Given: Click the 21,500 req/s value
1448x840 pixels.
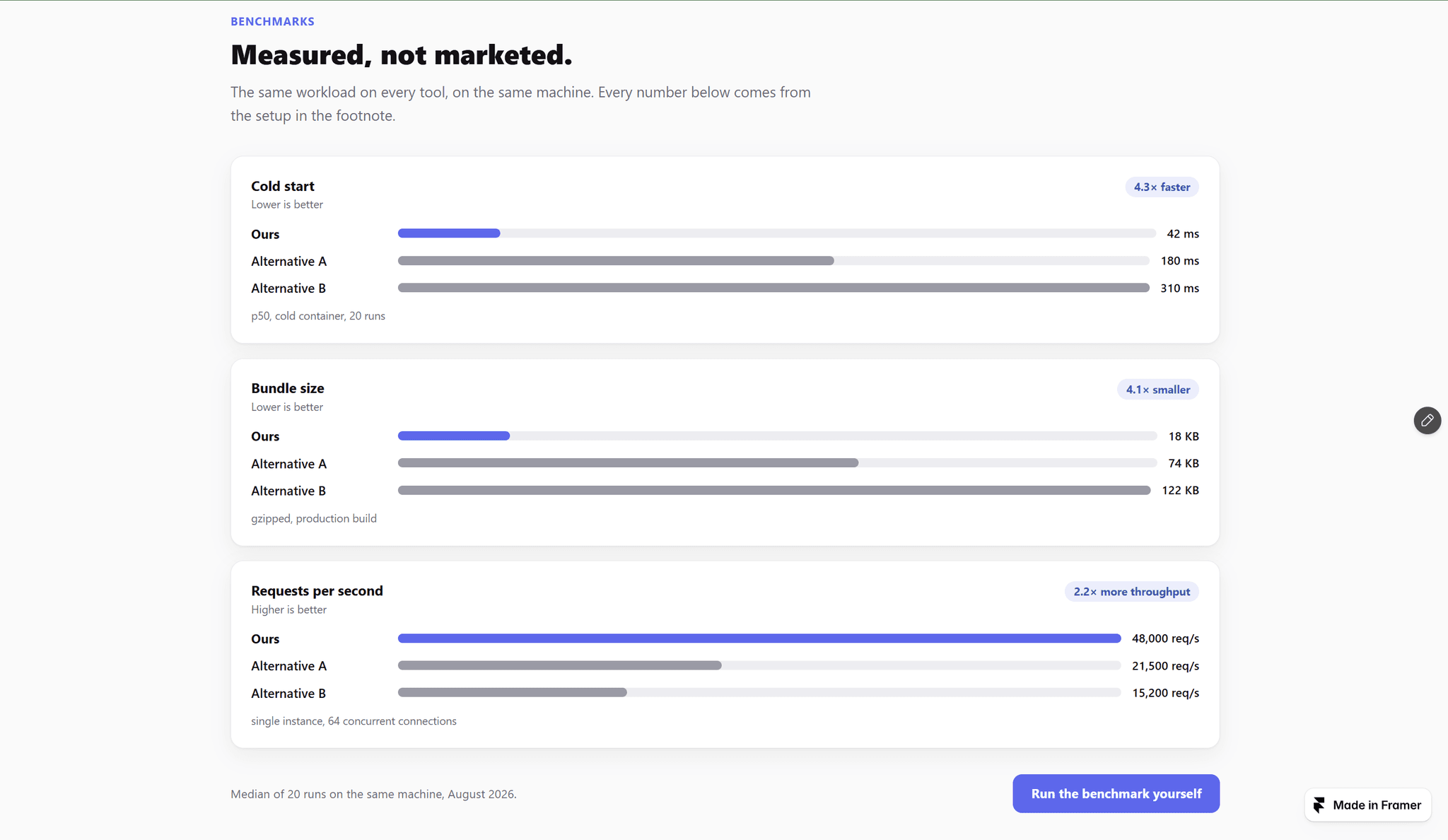Looking at the screenshot, I should coord(1165,666).
